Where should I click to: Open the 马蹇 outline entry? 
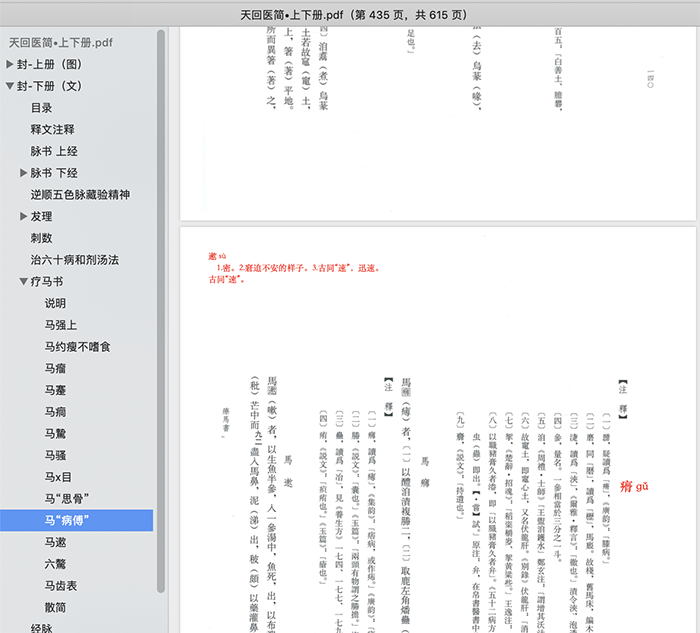click(x=55, y=390)
